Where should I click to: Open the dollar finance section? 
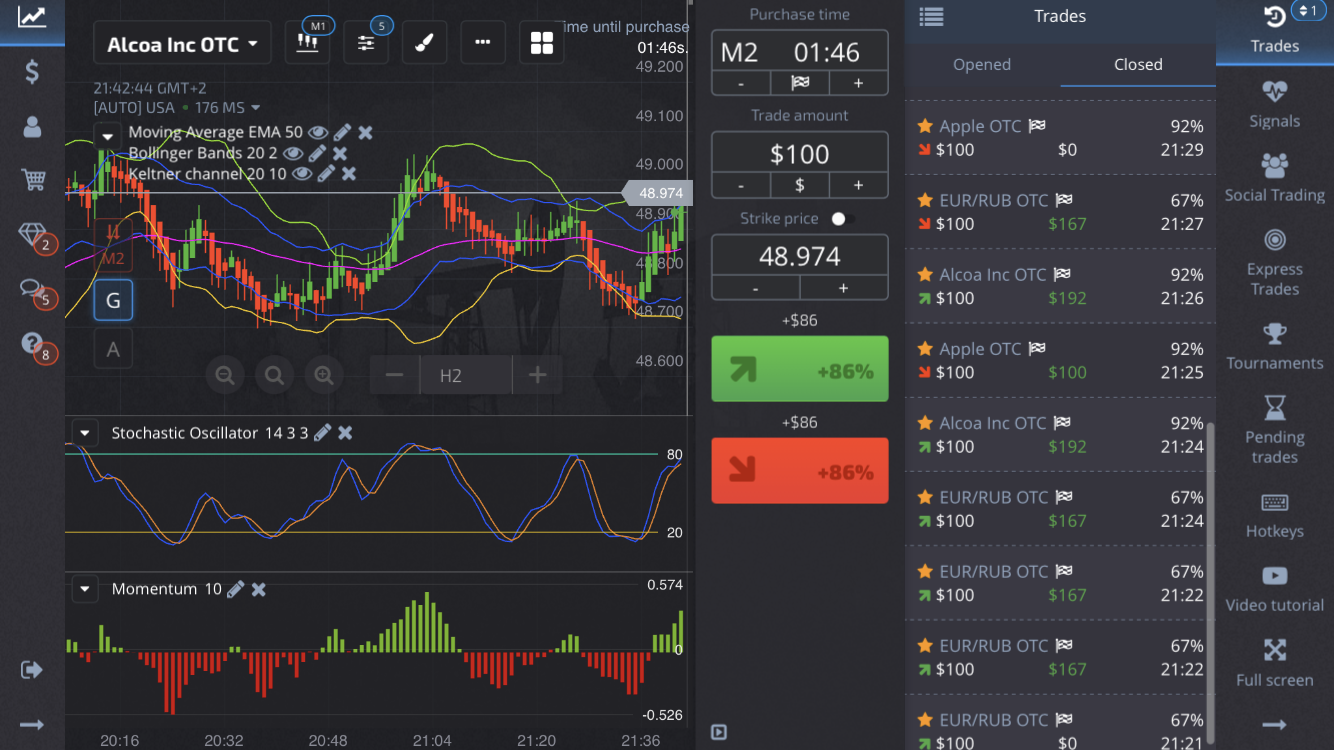coord(32,72)
